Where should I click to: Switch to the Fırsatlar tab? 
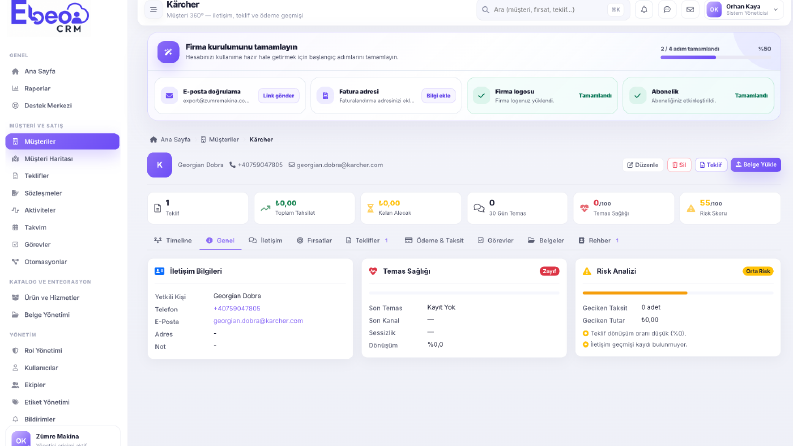coord(314,241)
